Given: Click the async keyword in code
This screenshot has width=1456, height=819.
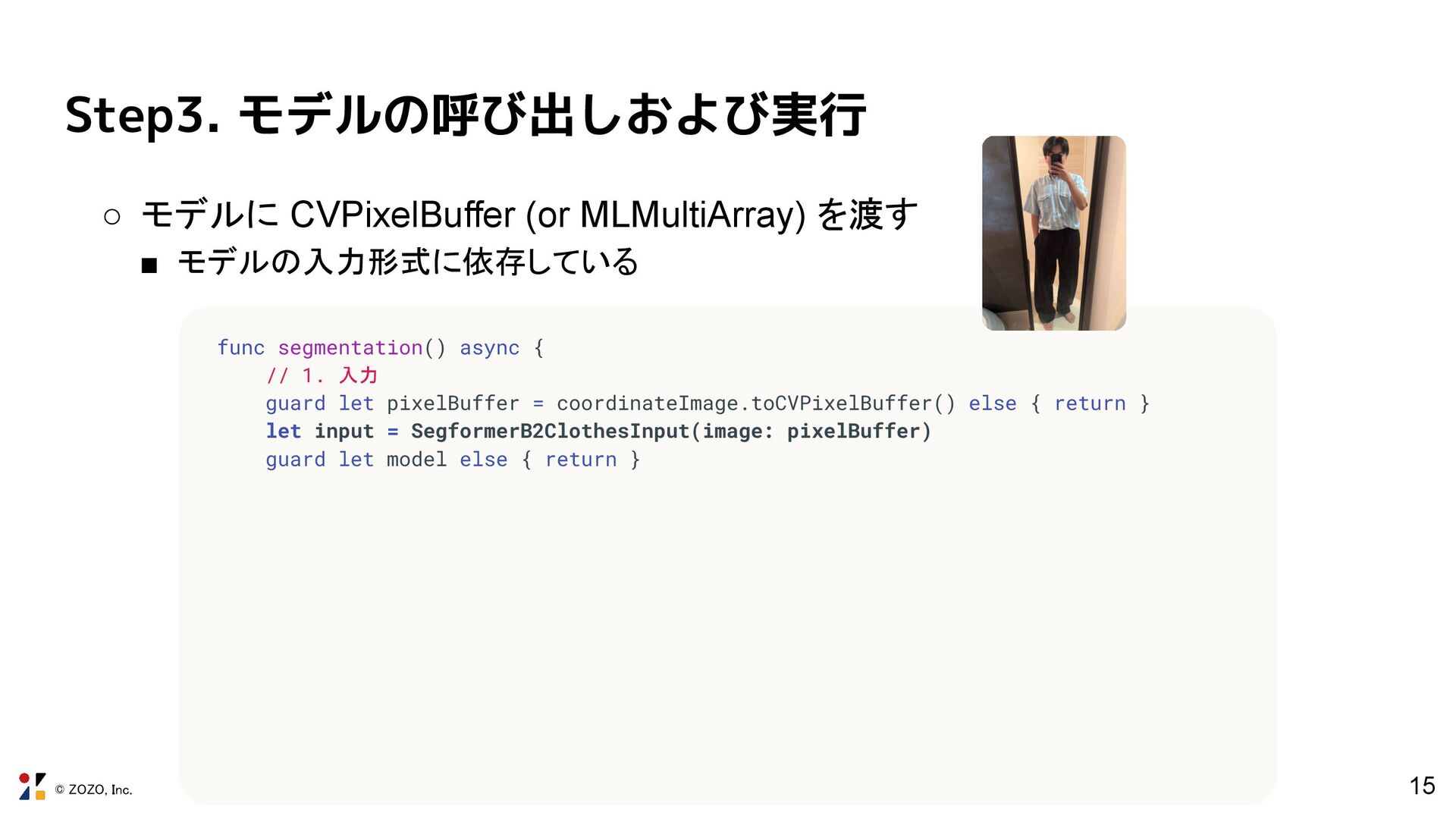Looking at the screenshot, I should (x=489, y=347).
